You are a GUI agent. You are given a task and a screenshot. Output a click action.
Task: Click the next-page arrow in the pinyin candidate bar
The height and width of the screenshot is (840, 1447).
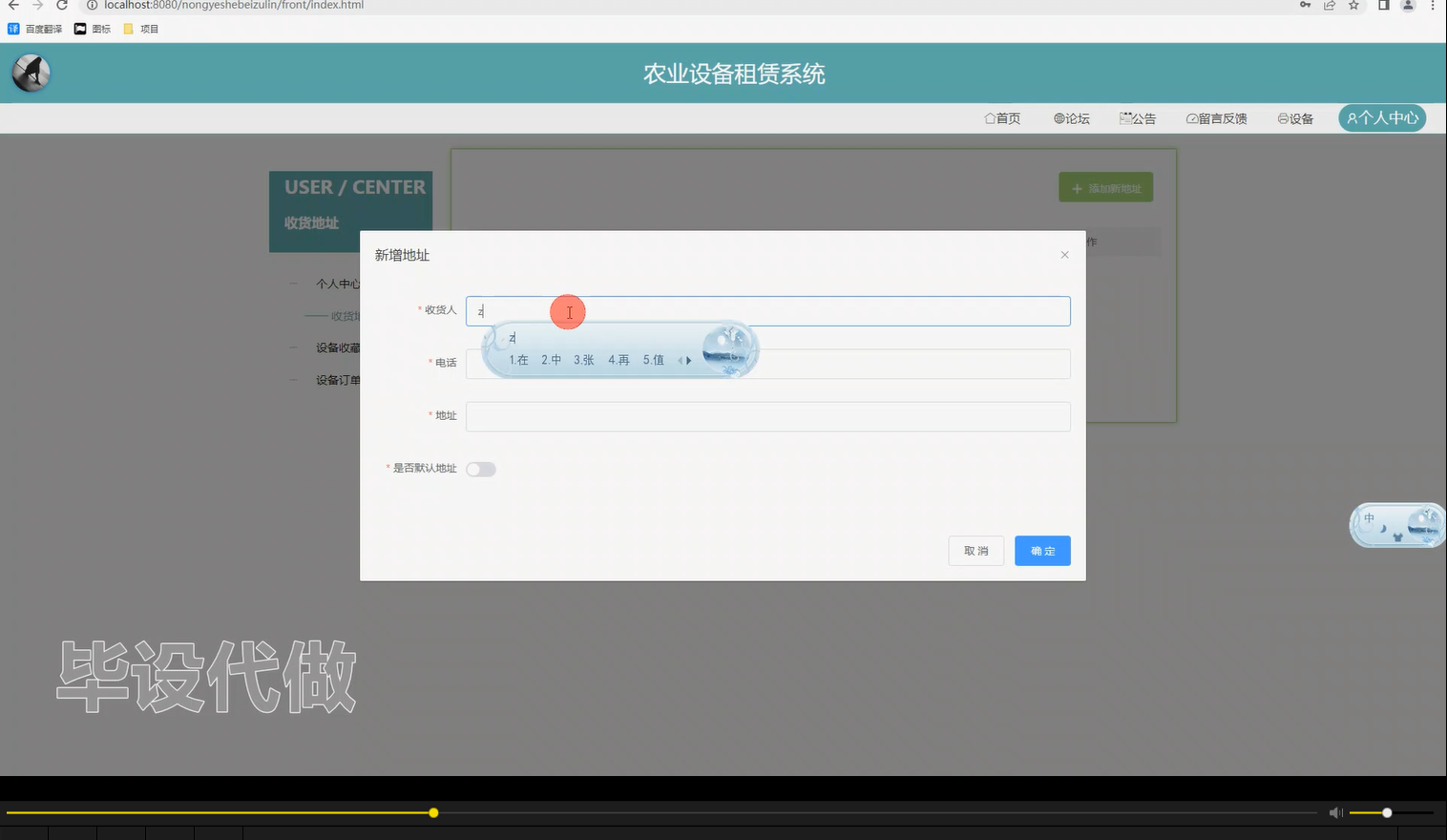coord(688,361)
